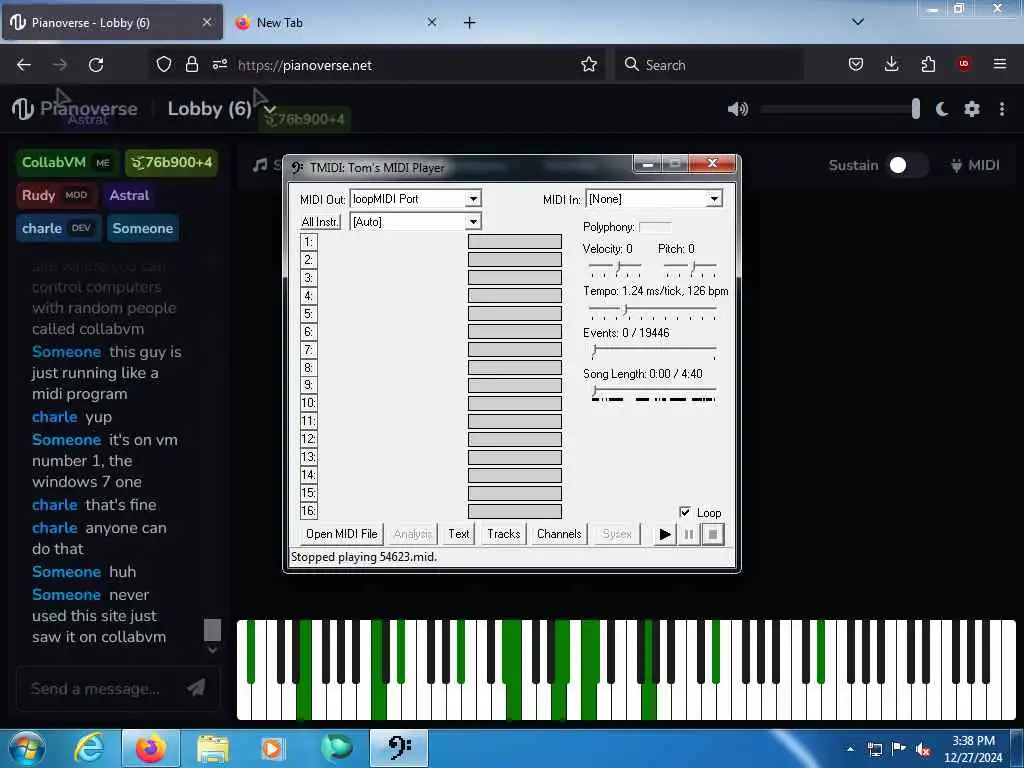1024x768 pixels.
Task: Select user Astral in user list
Action: pyautogui.click(x=129, y=195)
